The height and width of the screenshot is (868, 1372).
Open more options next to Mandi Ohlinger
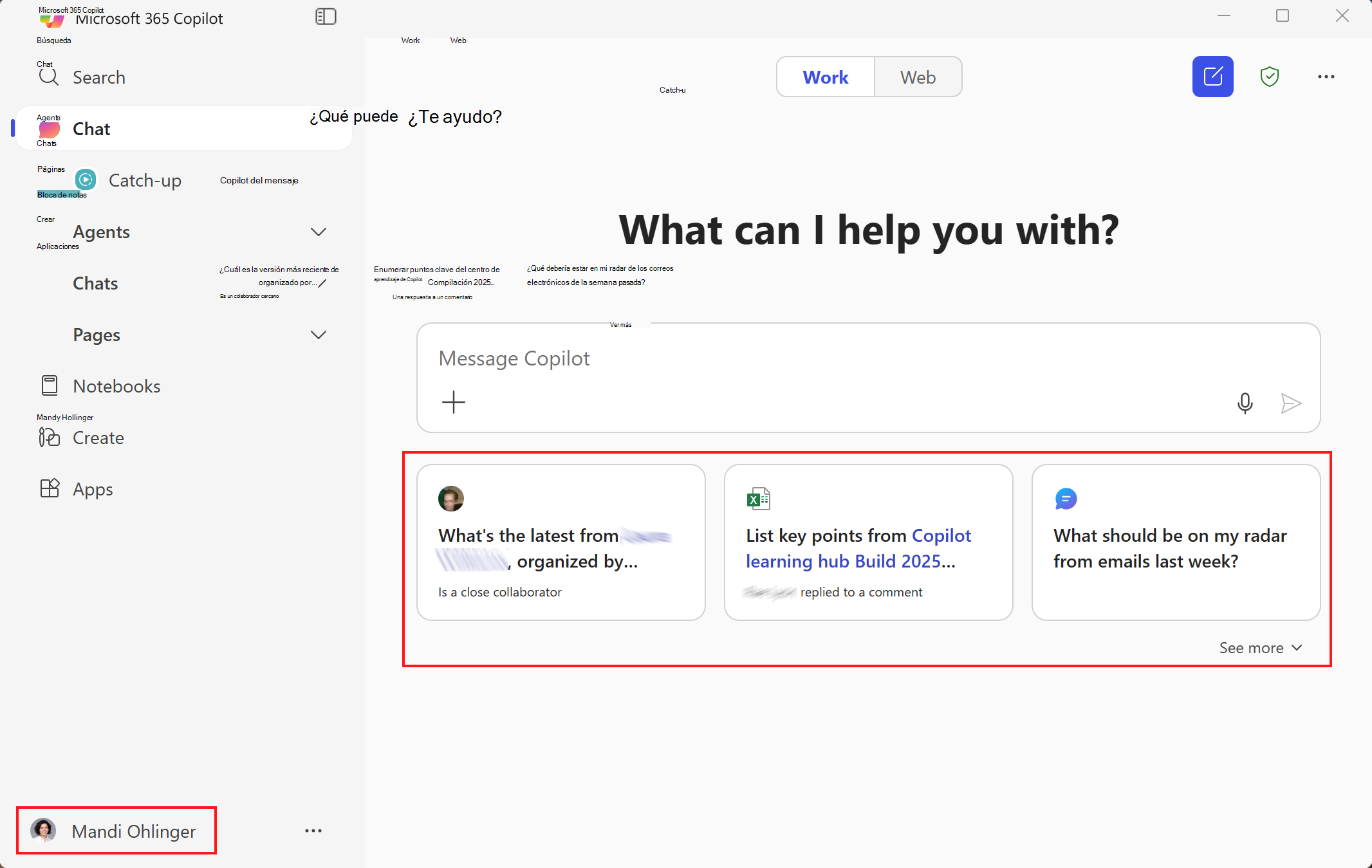point(313,831)
